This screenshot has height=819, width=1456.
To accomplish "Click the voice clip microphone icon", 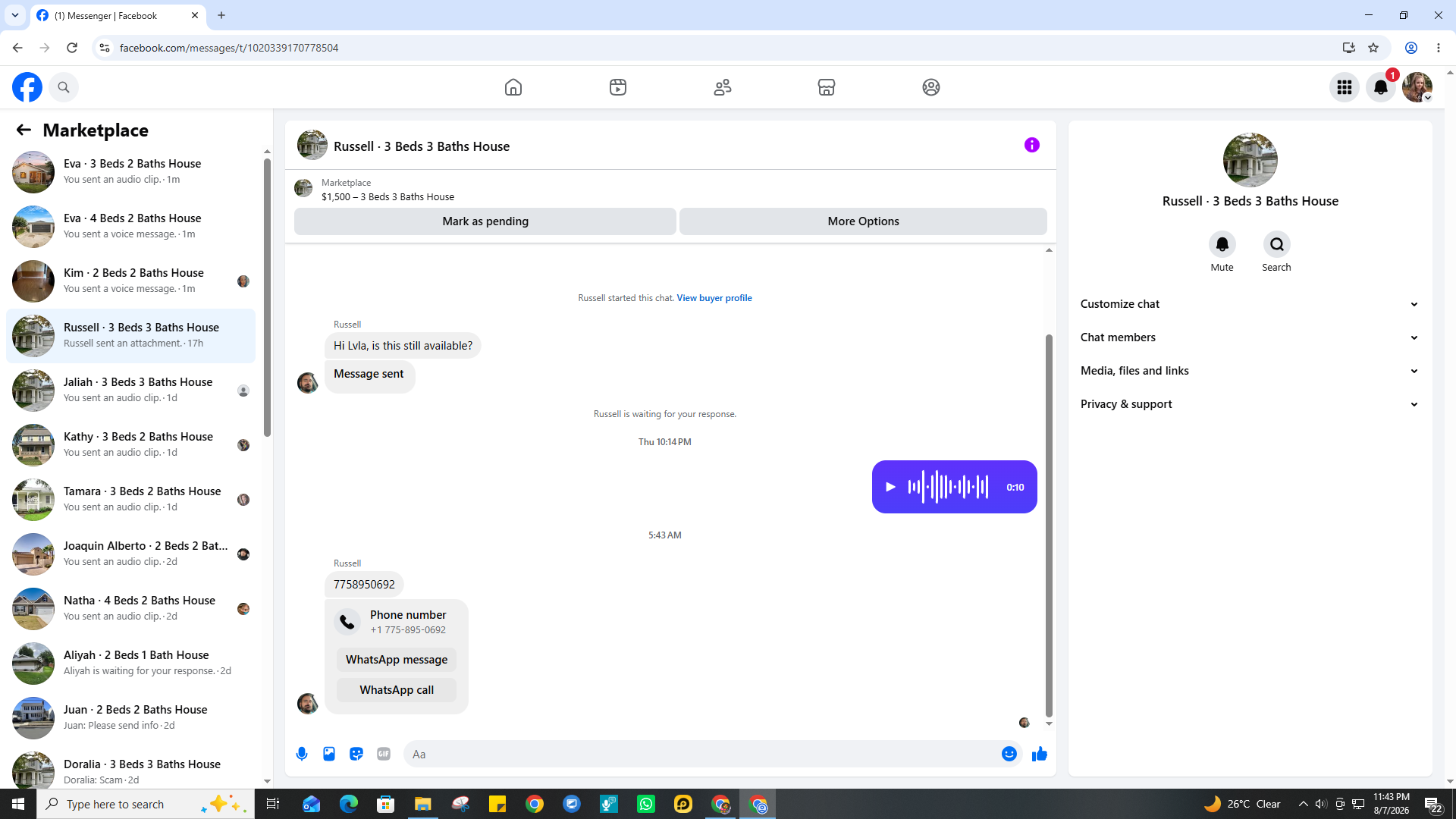I will (302, 754).
